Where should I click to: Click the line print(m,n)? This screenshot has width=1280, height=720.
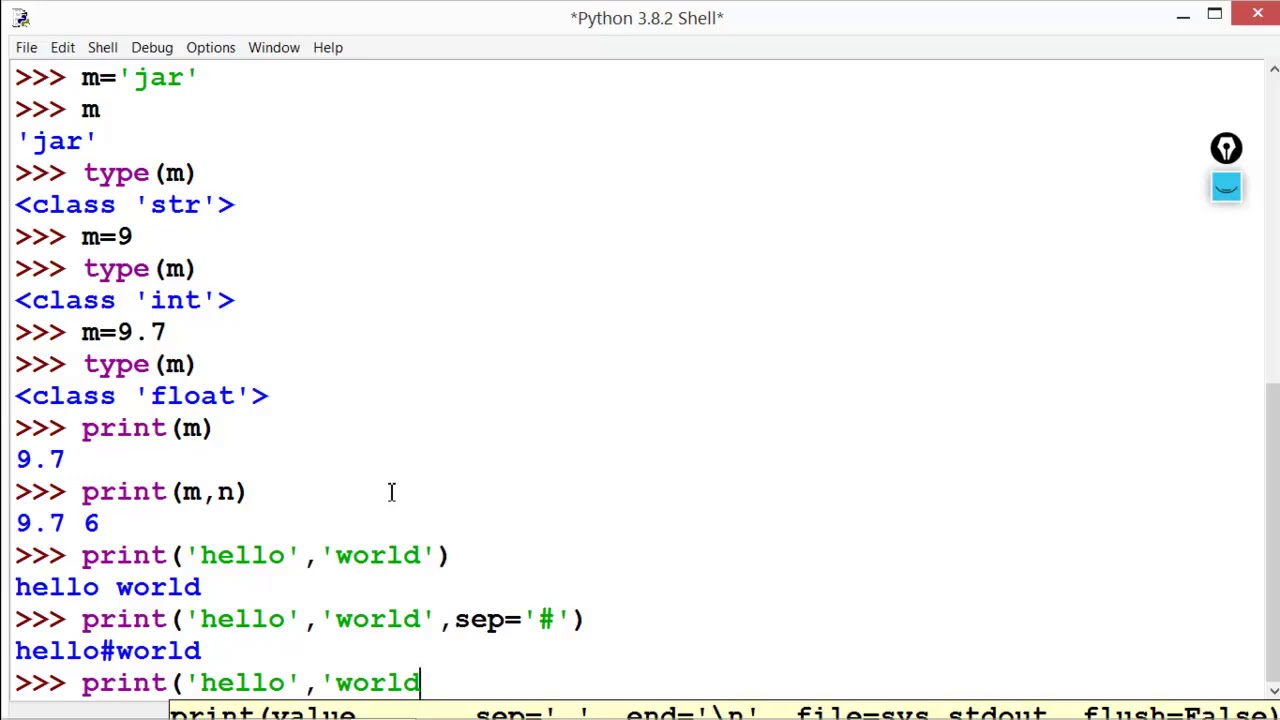point(131,492)
